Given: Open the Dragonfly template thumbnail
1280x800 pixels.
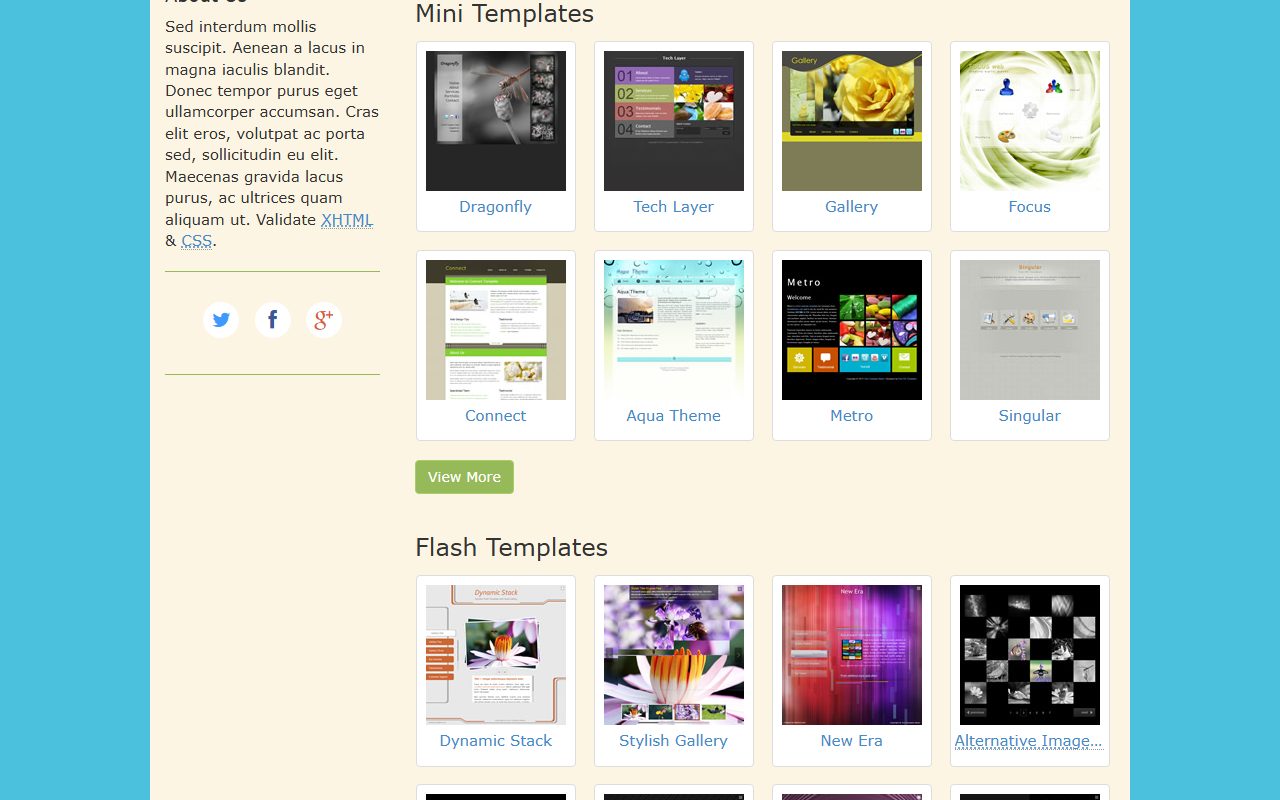Looking at the screenshot, I should coord(496,121).
